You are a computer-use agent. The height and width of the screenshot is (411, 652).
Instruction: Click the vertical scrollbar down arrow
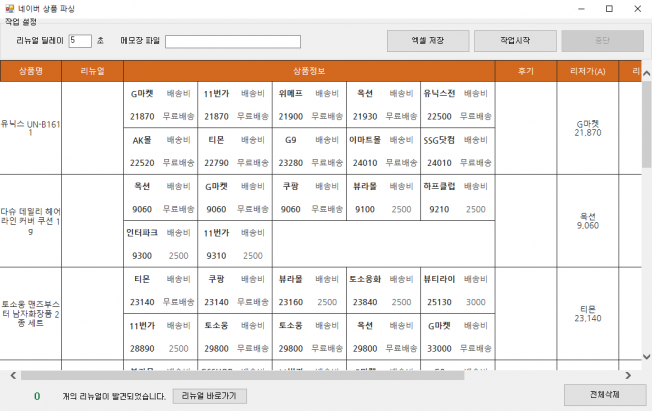[x=646, y=357]
